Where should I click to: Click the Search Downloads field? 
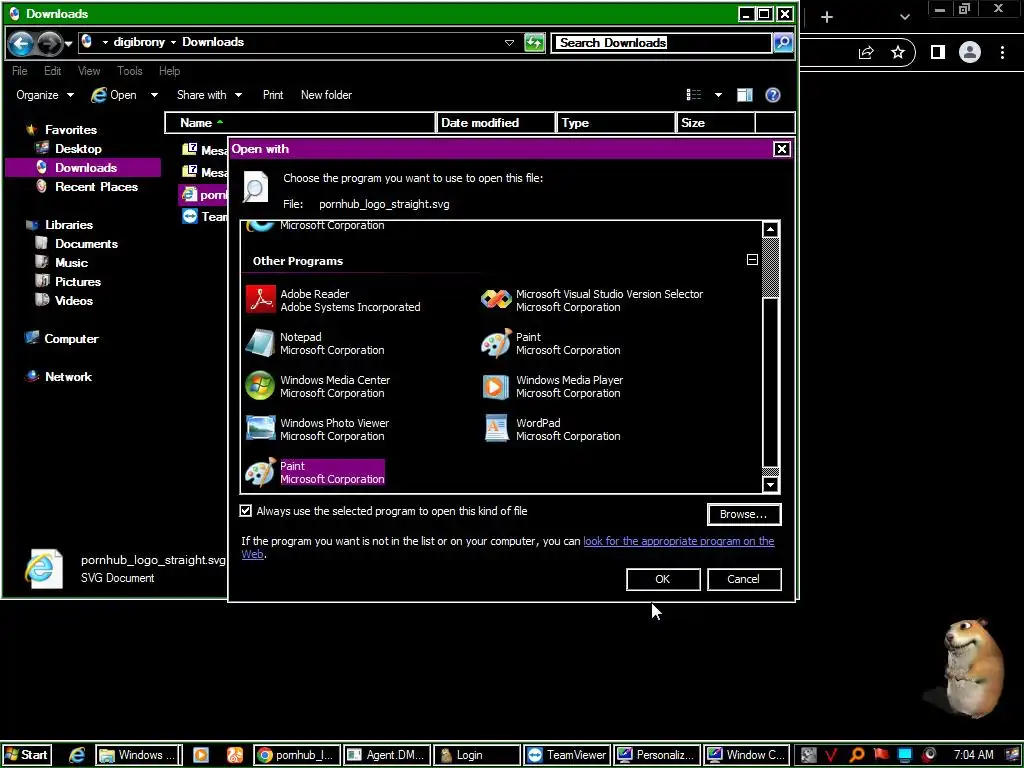coord(662,43)
